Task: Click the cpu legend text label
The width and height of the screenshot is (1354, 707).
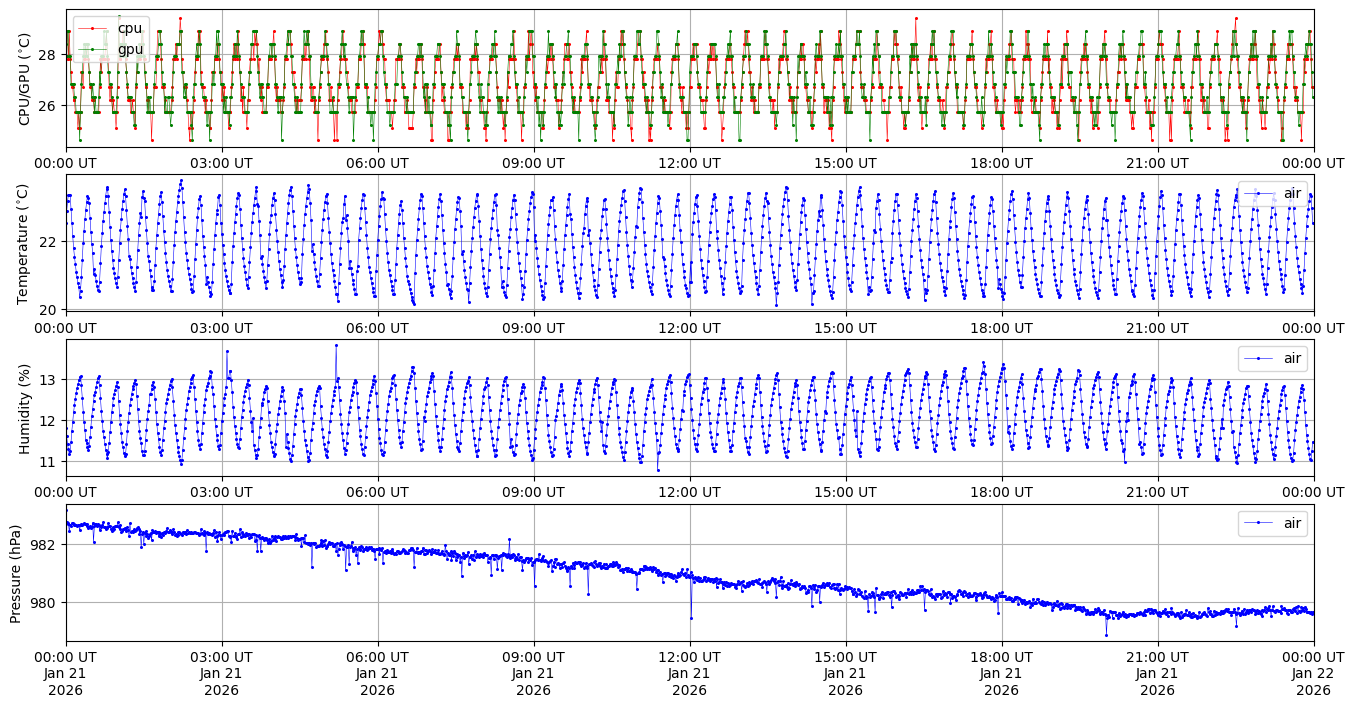Action: coord(130,29)
